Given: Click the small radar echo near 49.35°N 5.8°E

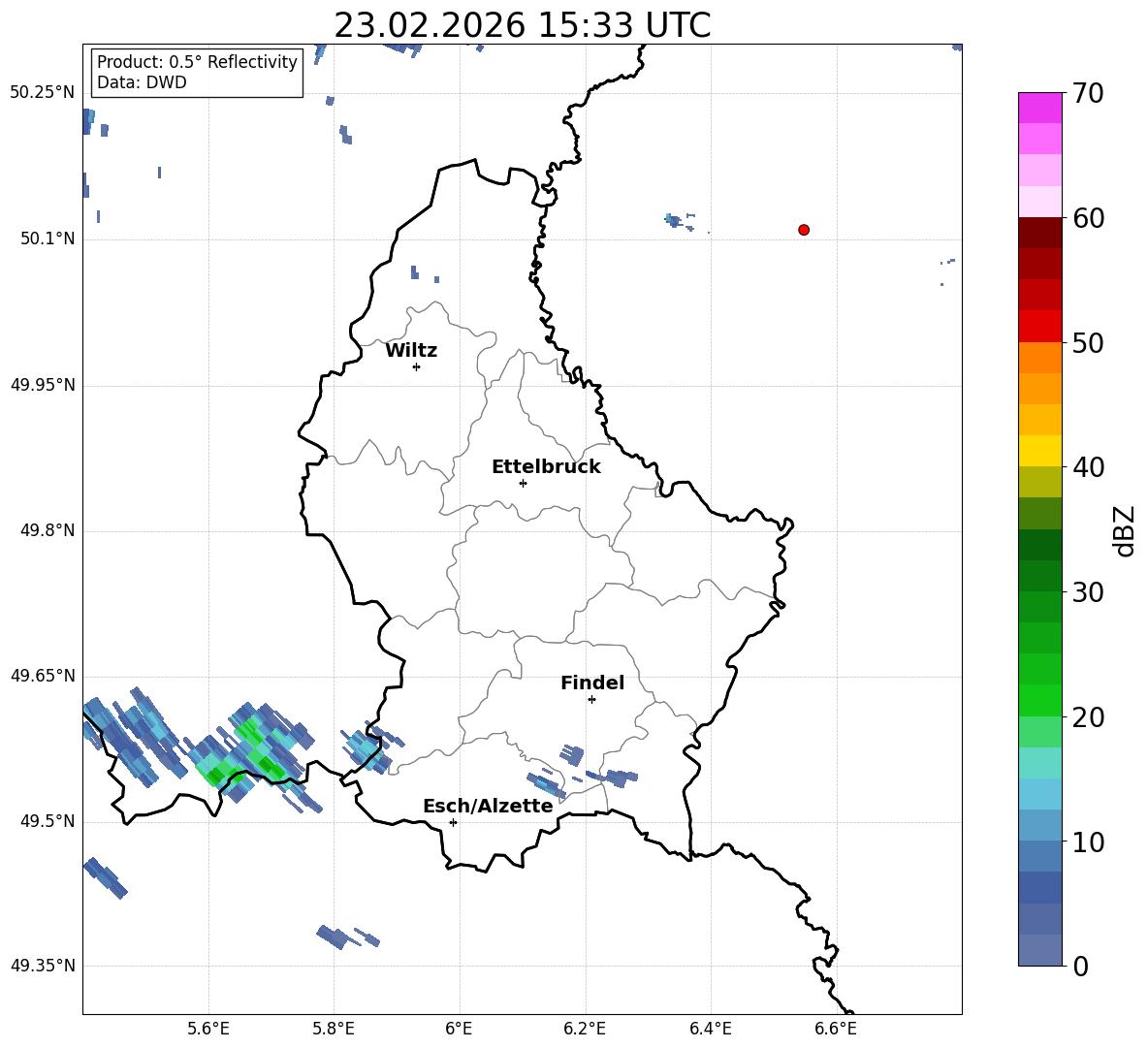Looking at the screenshot, I should (x=333, y=937).
